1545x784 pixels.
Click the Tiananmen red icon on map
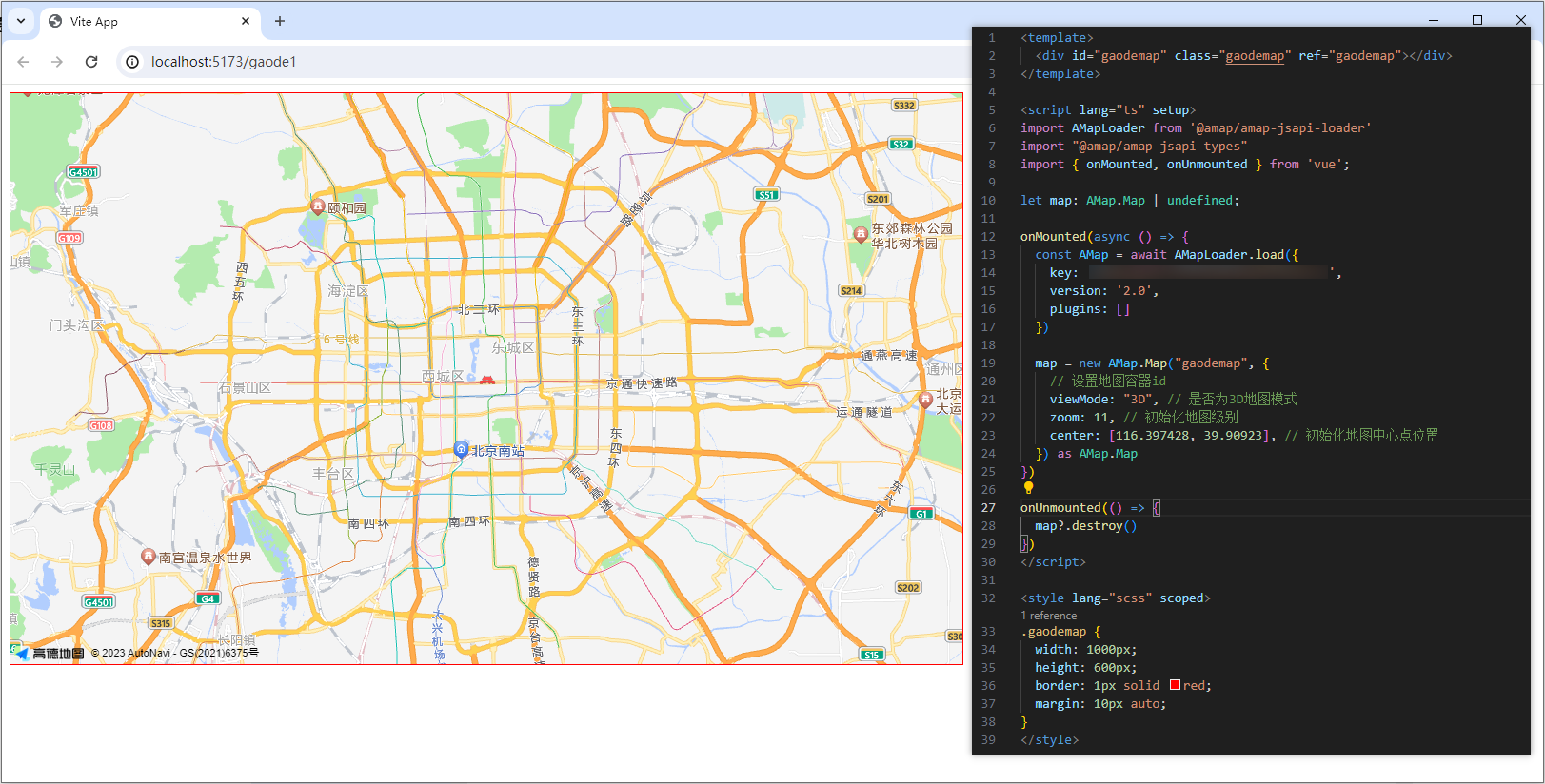tap(487, 380)
